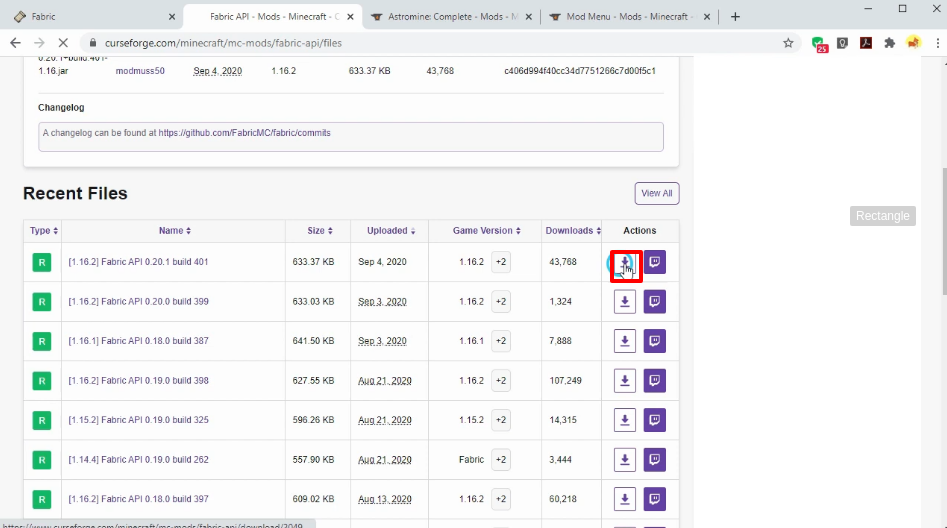
Task: Click the address bar URL
Action: coord(223,43)
